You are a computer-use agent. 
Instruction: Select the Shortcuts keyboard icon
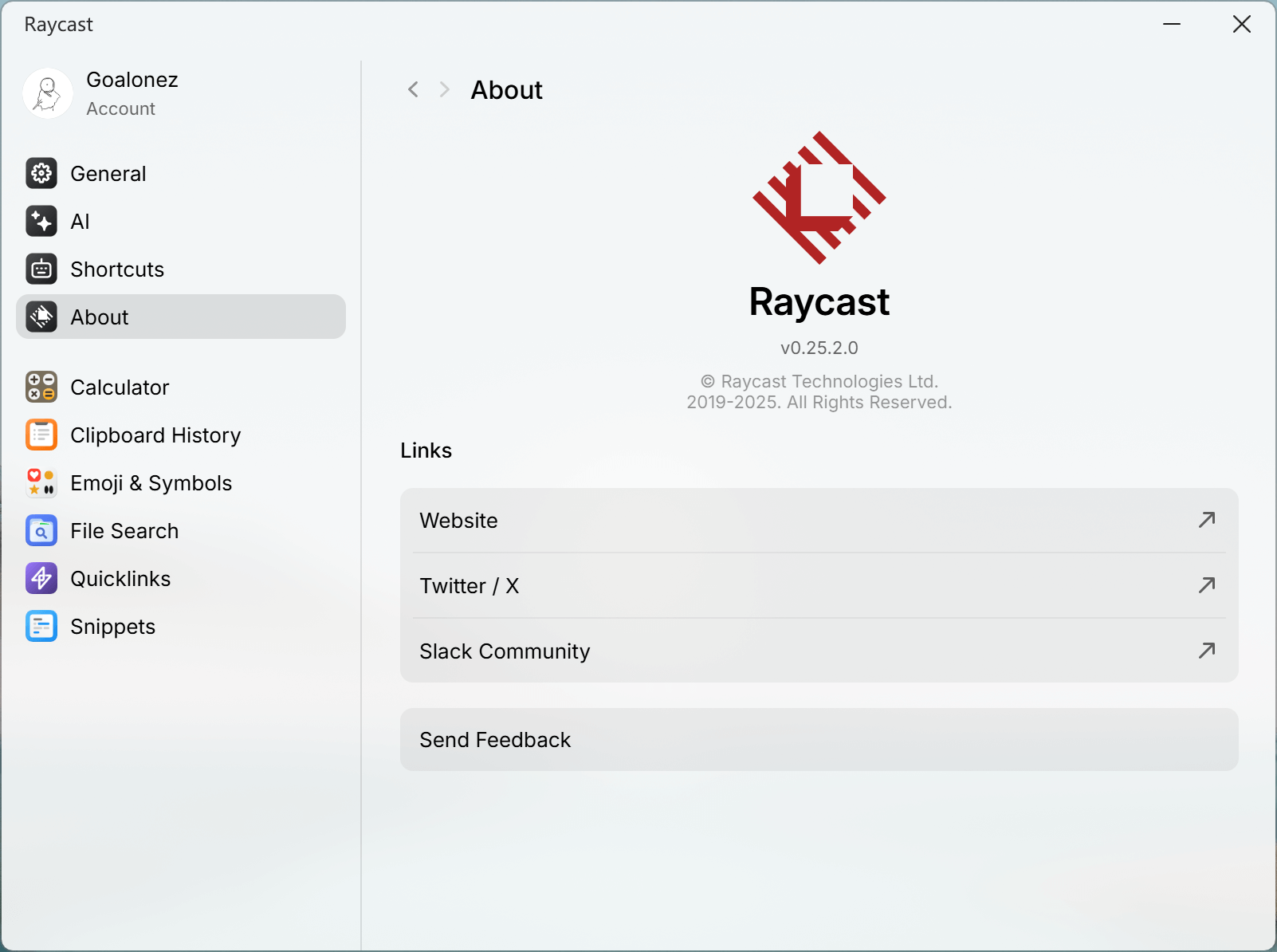point(41,269)
